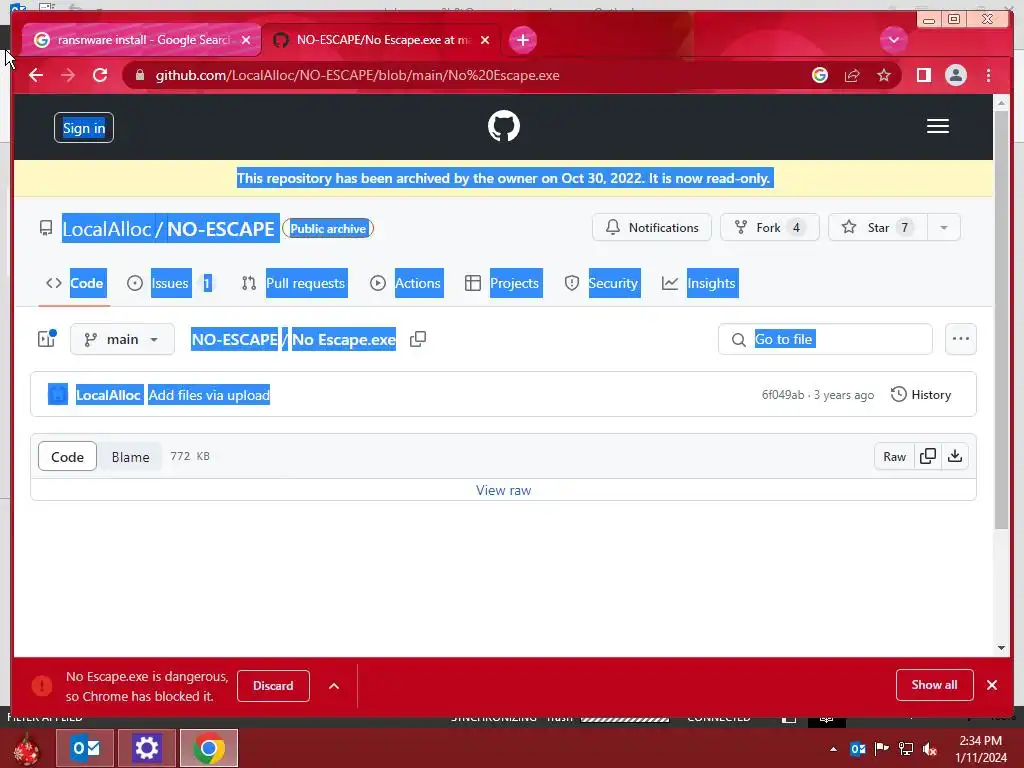The image size is (1024, 768).
Task: Discard the blocked No Escape.exe download
Action: point(273,686)
